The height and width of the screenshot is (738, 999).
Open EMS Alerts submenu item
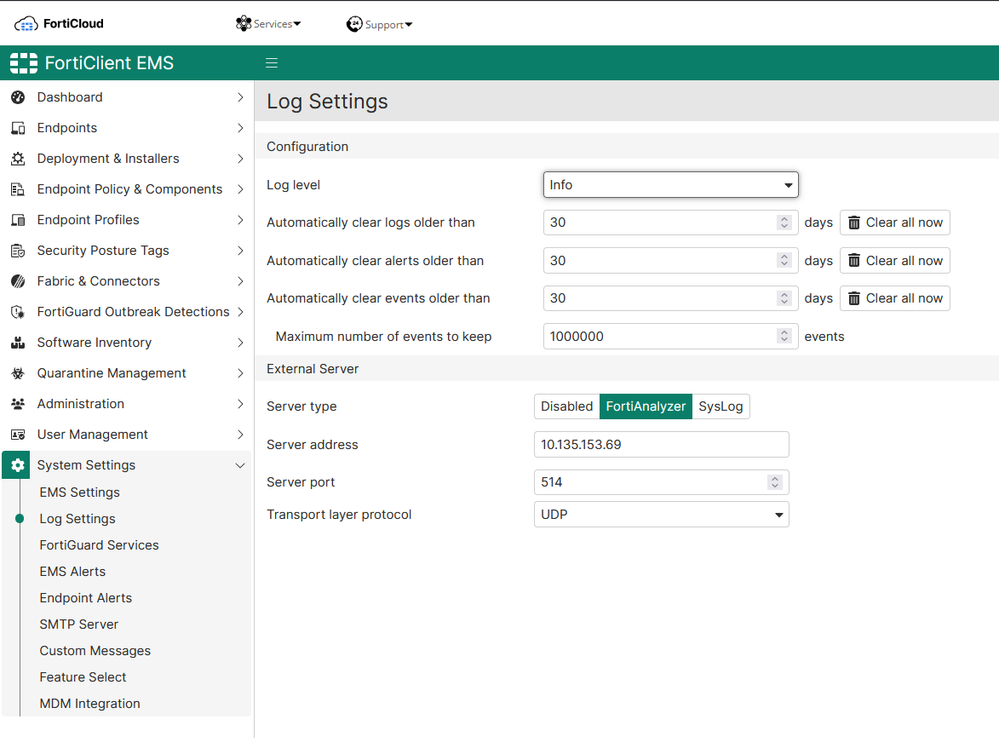click(73, 572)
